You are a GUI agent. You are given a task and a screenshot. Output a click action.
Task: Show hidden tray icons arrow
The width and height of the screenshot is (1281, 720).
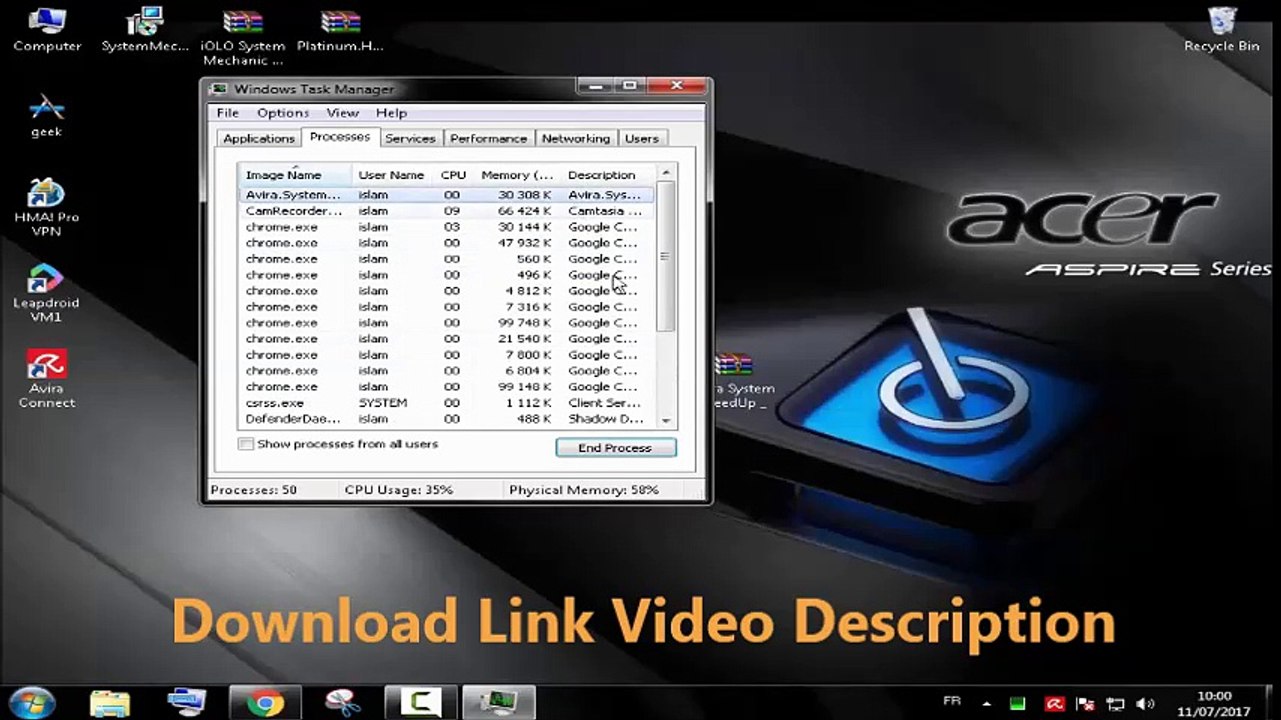[x=987, y=704]
